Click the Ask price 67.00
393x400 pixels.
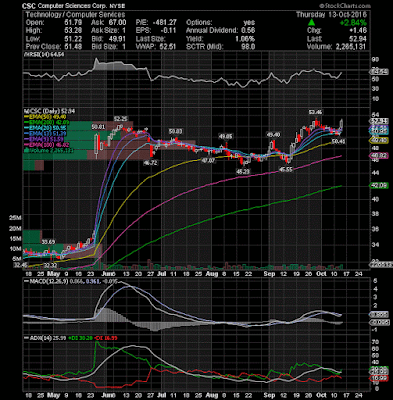click(x=117, y=23)
